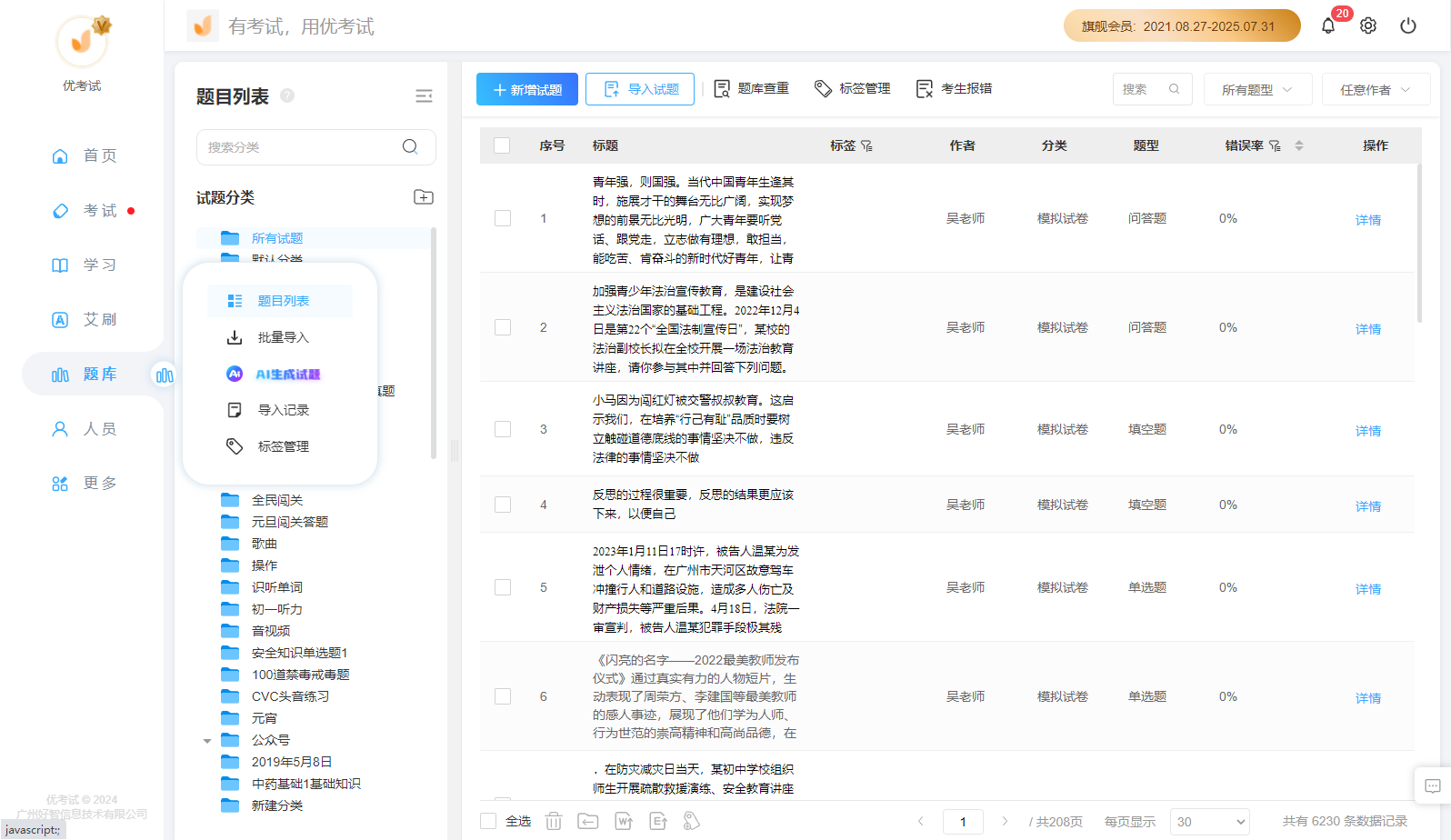Check row 4 checkbox

[503, 505]
